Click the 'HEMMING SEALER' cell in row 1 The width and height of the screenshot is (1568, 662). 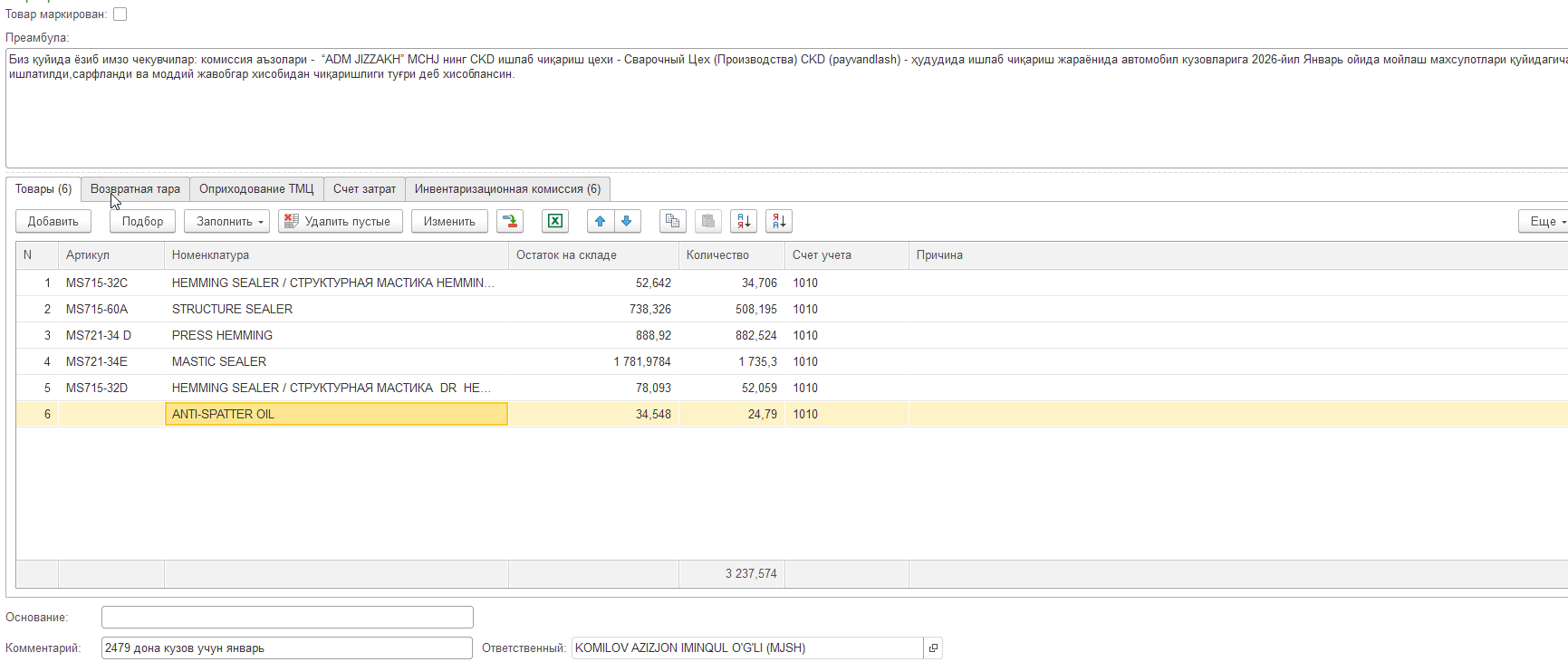tap(336, 283)
